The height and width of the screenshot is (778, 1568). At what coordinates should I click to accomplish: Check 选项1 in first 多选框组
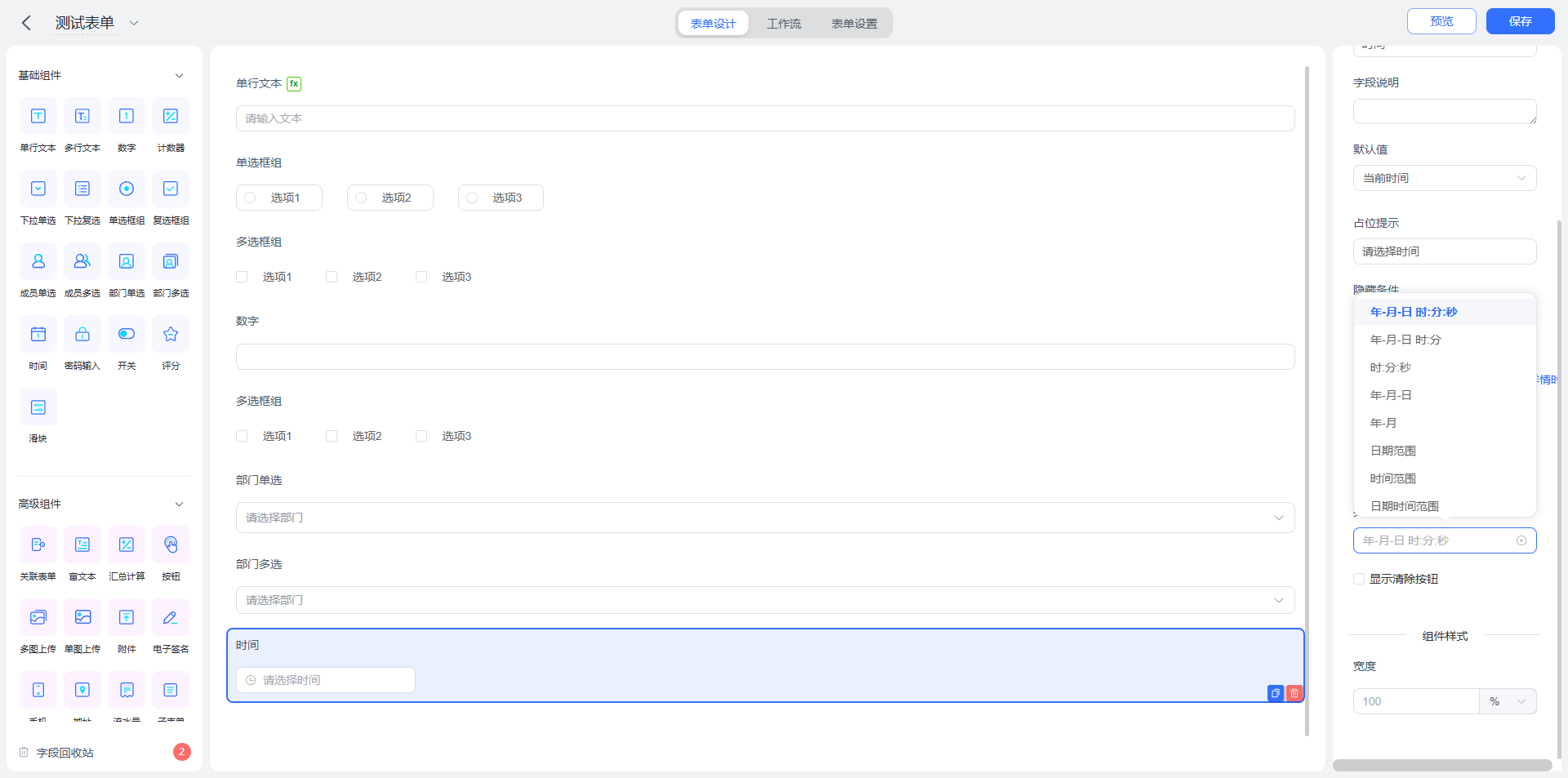click(242, 277)
